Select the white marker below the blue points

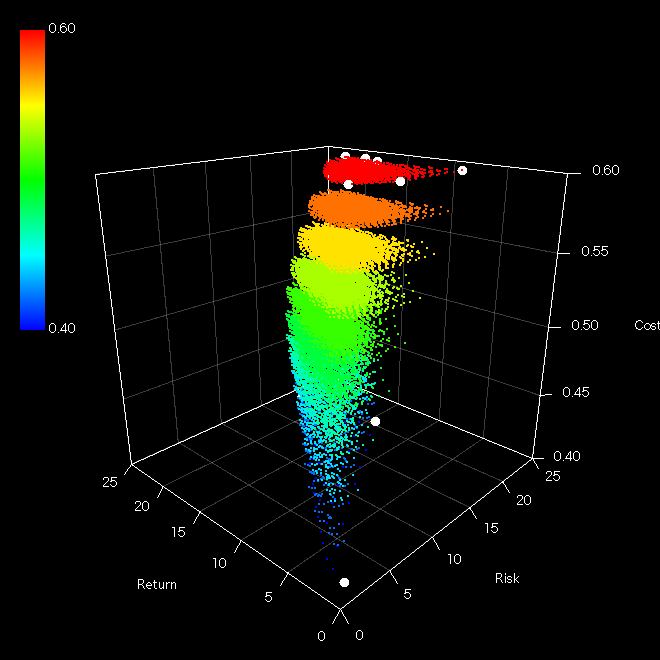coord(344,583)
